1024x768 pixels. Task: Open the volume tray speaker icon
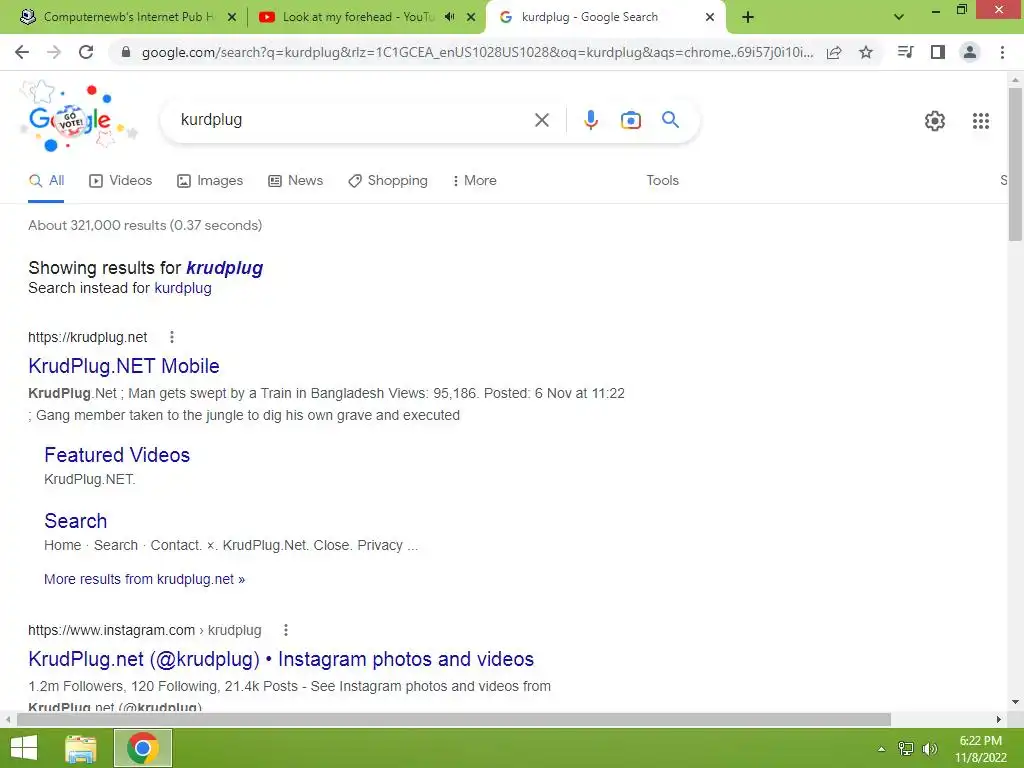(930, 749)
